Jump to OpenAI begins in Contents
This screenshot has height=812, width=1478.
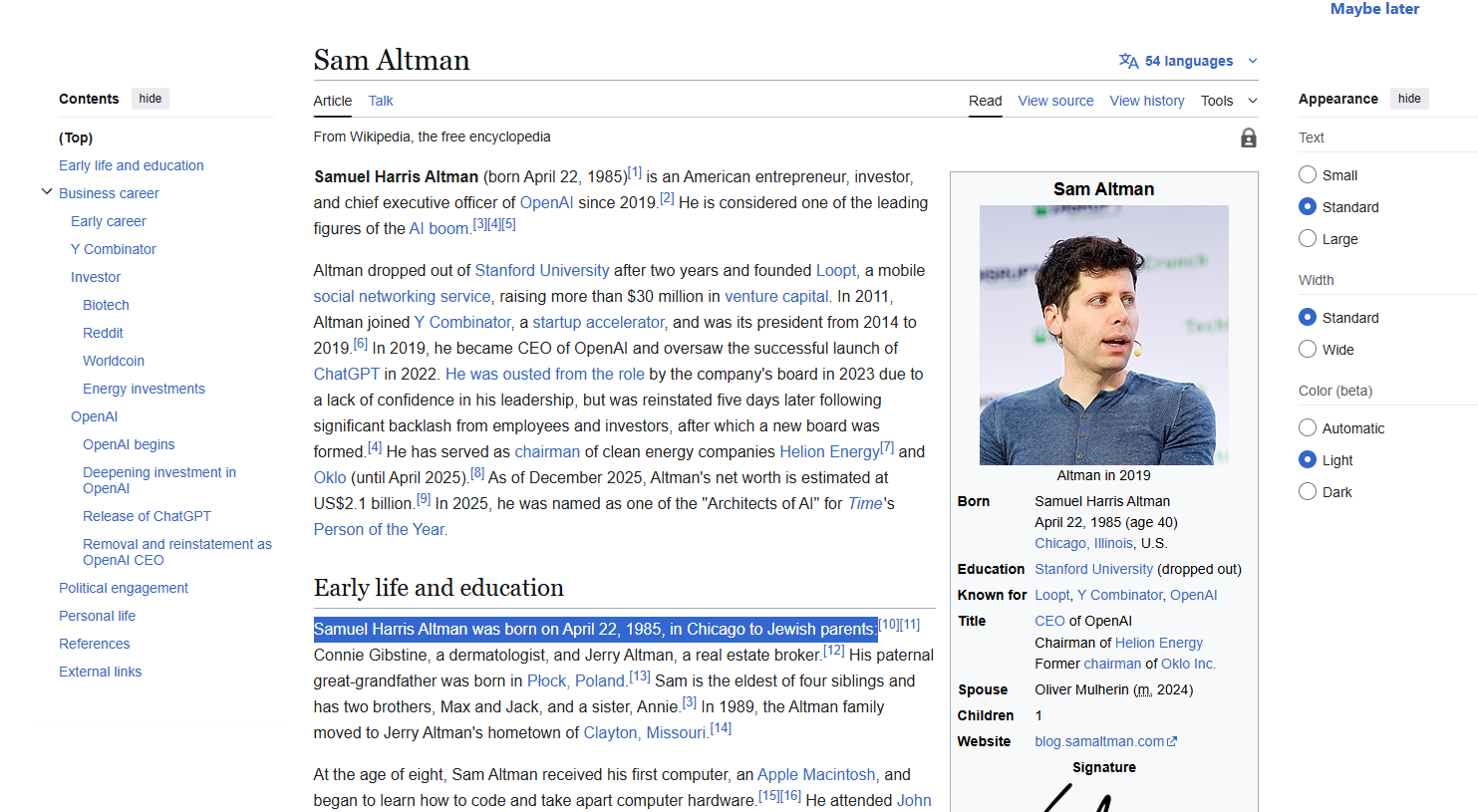[x=129, y=444]
